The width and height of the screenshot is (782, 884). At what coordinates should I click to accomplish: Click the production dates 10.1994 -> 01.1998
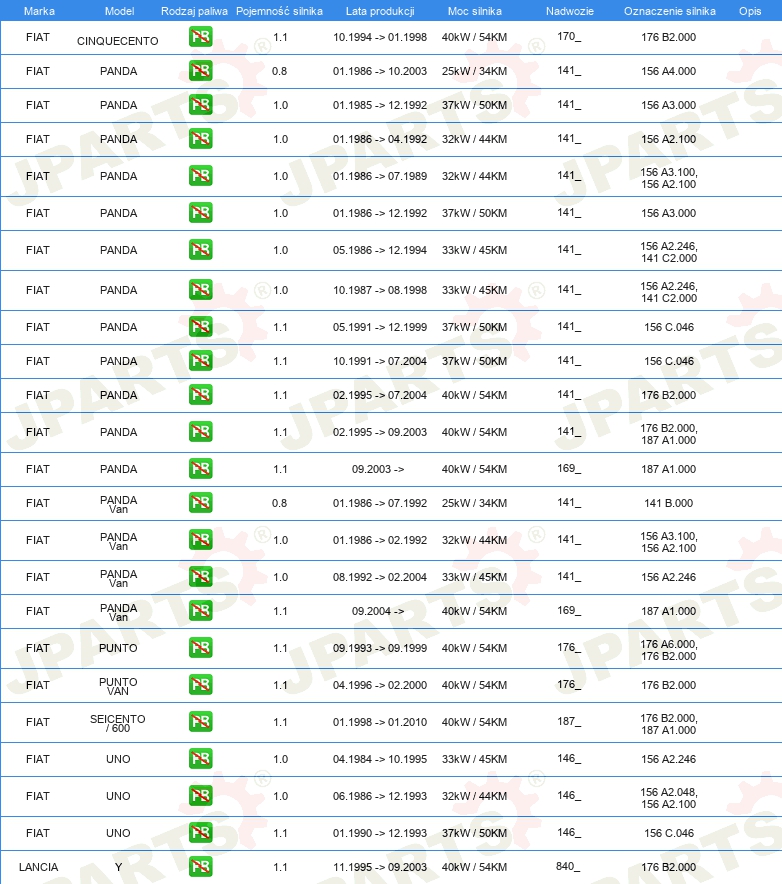[x=379, y=37]
